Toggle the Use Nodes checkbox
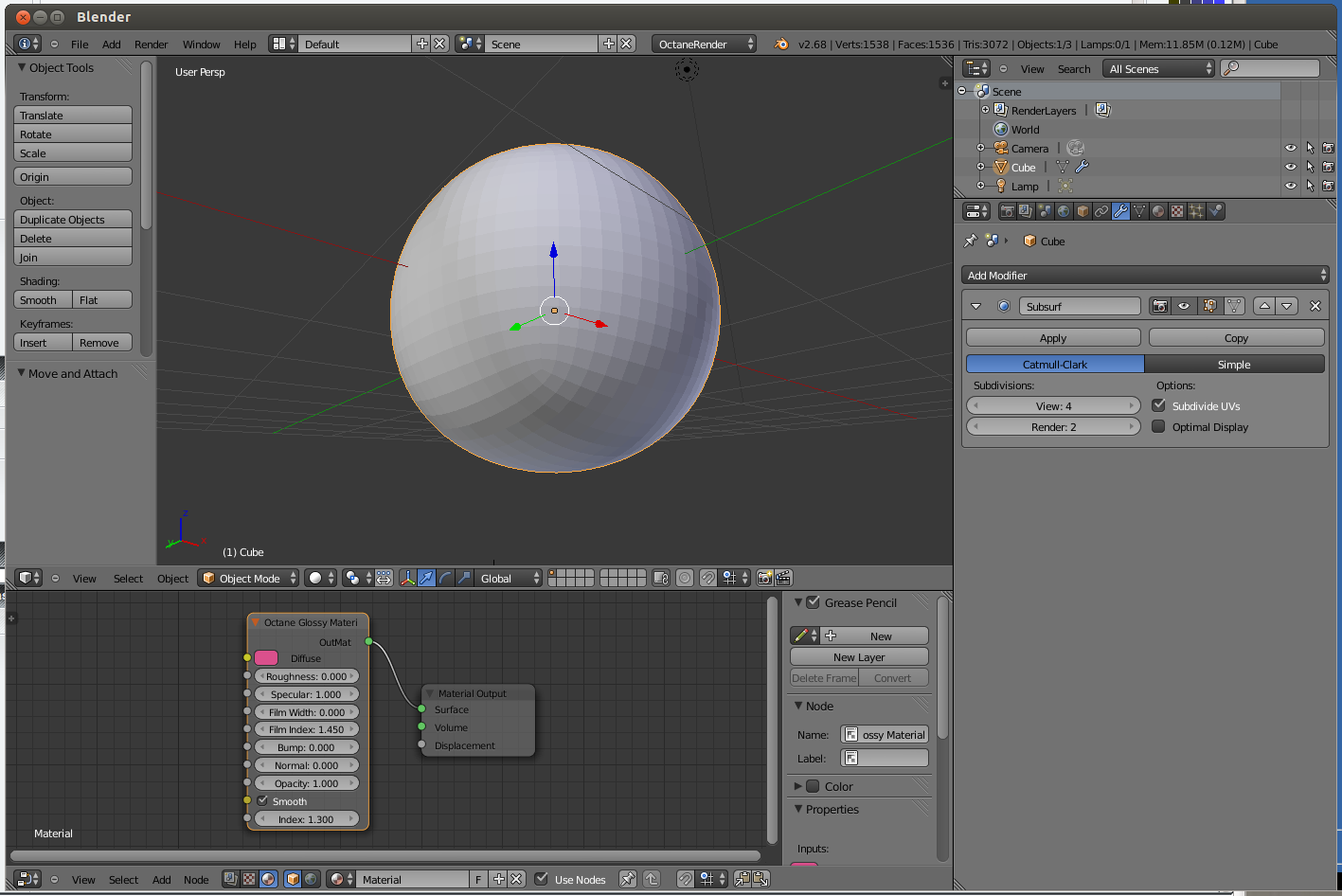This screenshot has height=896, width=1342. coord(541,879)
